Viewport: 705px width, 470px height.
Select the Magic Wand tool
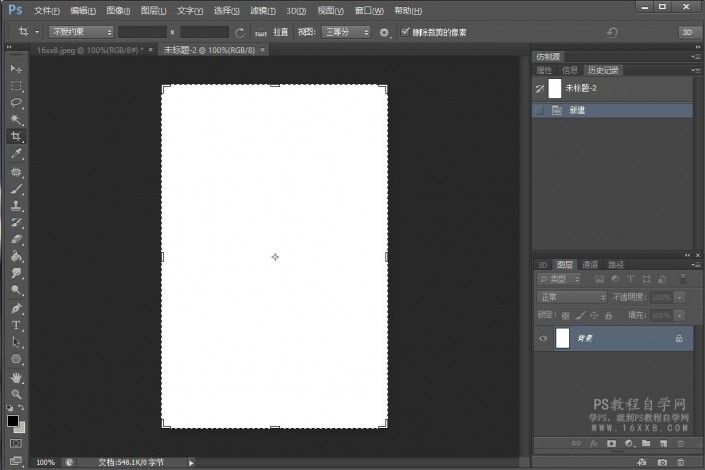[x=16, y=120]
